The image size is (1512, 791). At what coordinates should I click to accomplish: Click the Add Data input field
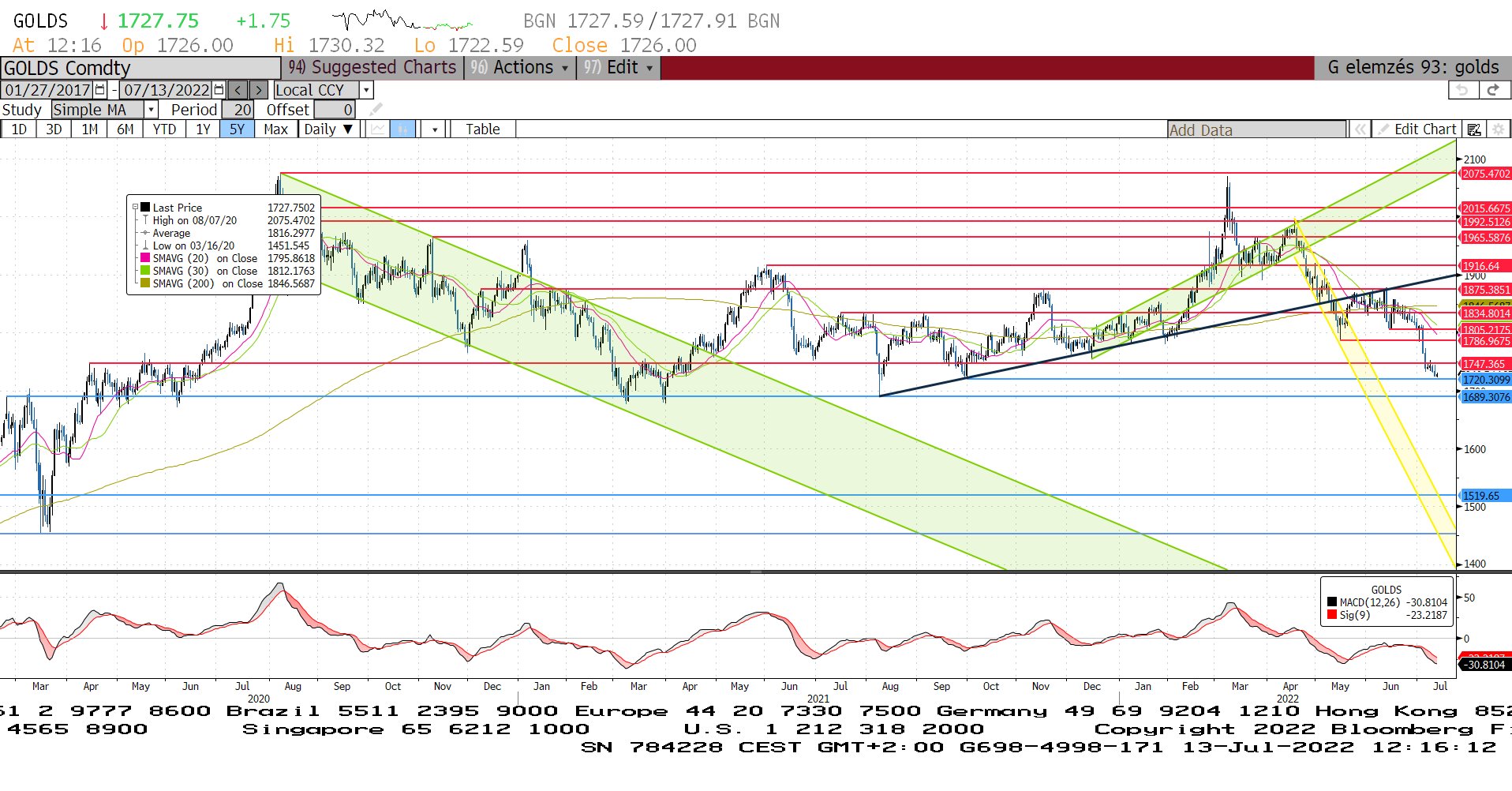[x=1256, y=130]
